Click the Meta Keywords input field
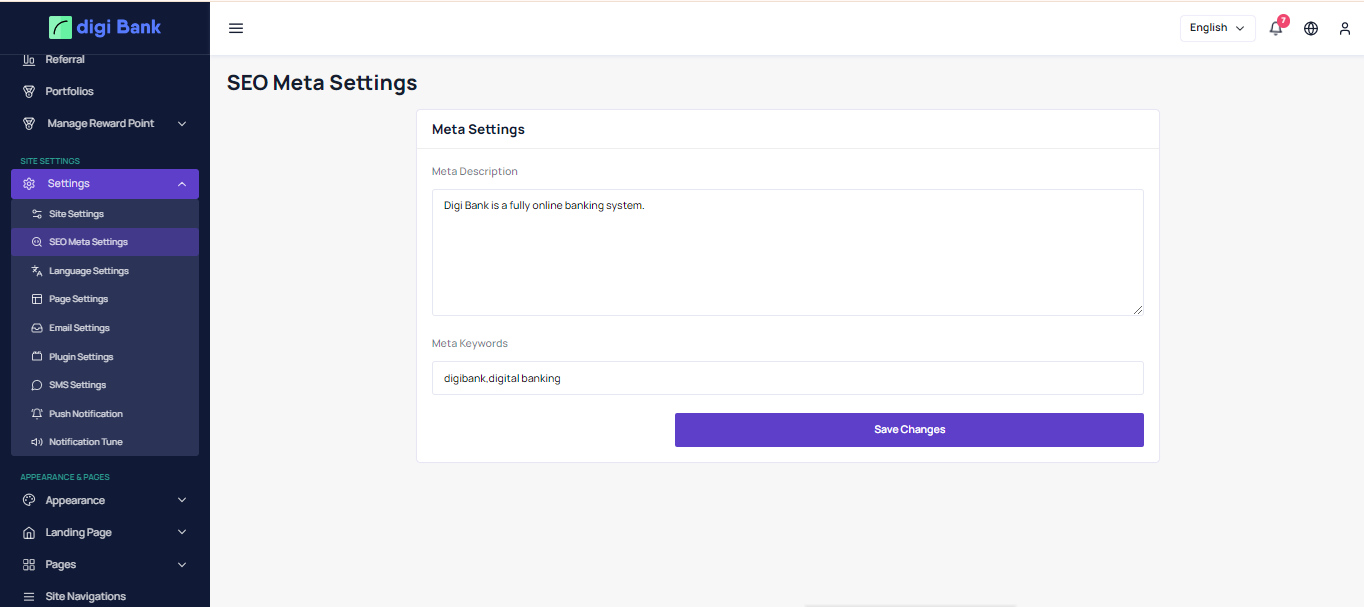 tap(787, 378)
